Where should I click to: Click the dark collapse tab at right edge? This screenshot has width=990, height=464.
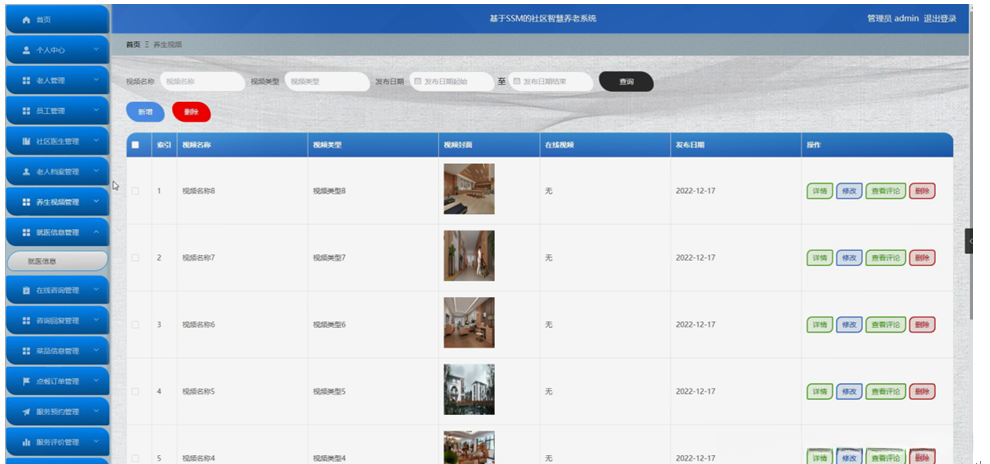969,241
